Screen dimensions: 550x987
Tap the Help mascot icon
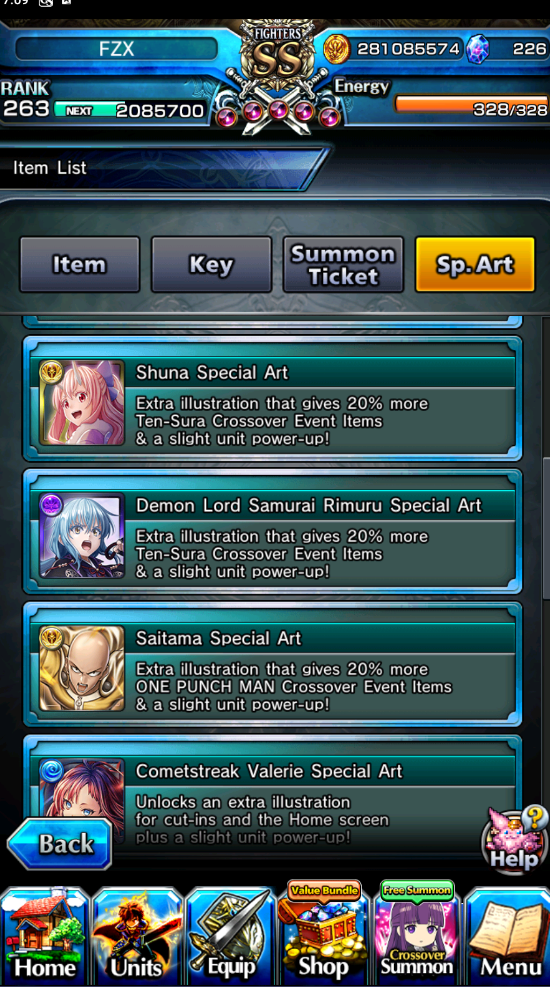tap(514, 838)
